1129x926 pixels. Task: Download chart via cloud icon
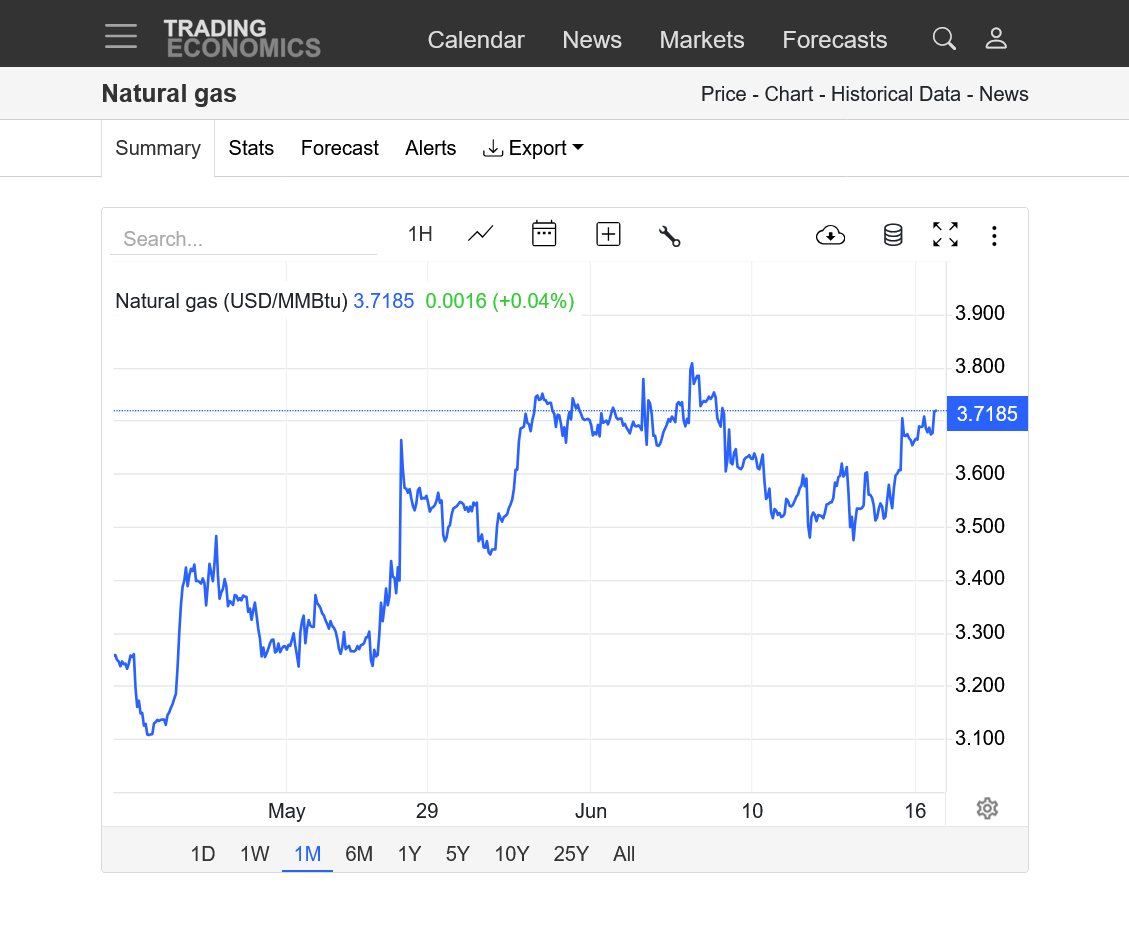830,235
